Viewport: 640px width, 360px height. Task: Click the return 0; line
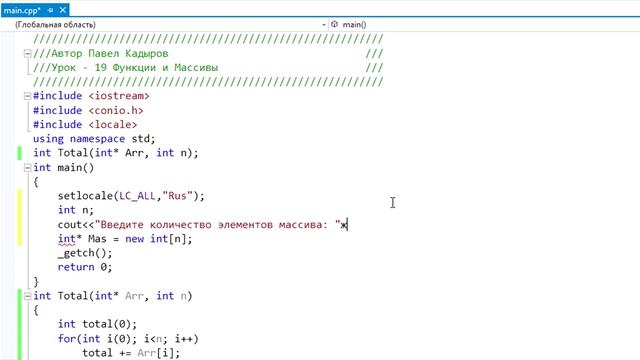click(x=85, y=267)
